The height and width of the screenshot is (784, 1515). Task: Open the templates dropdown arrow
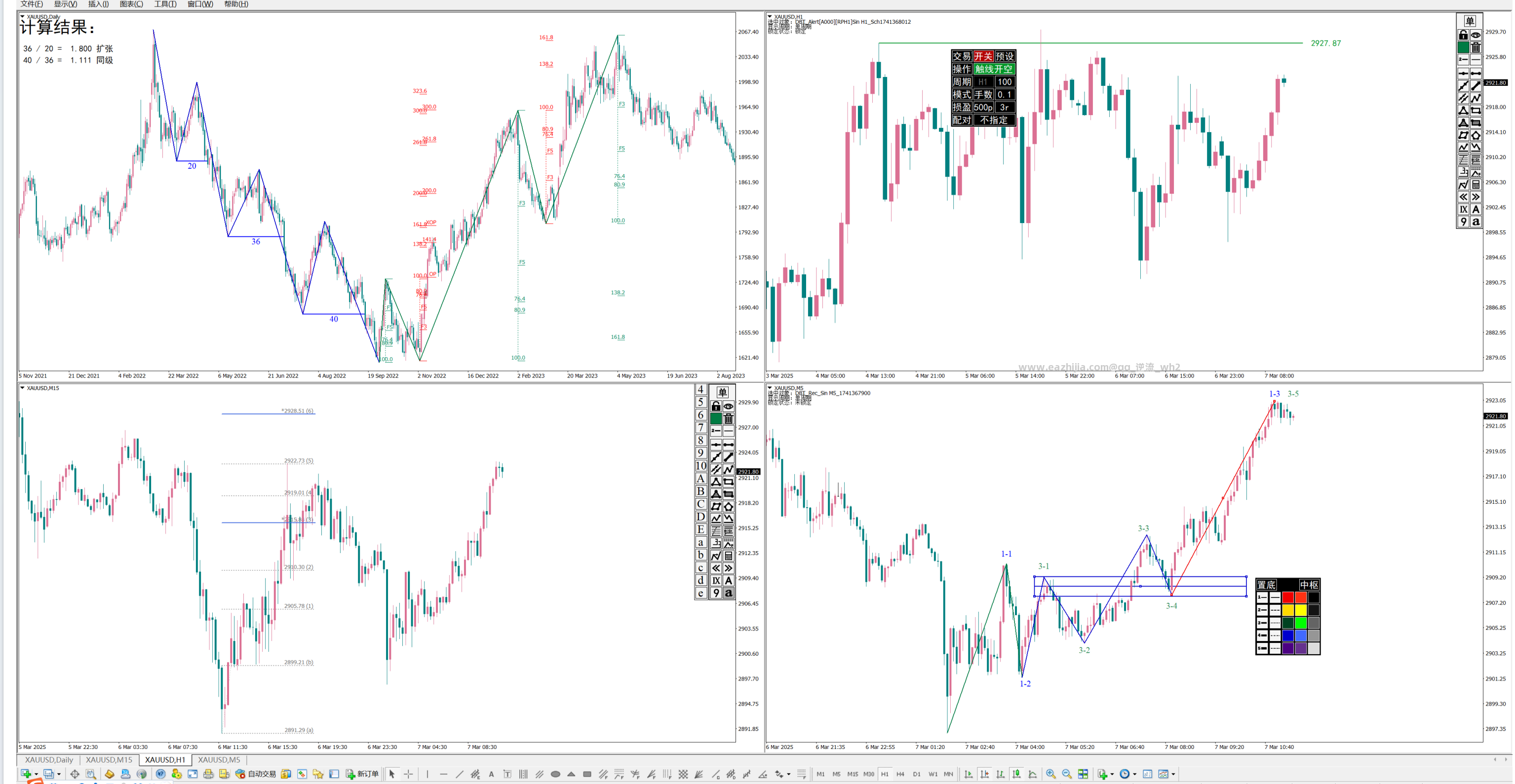[x=1173, y=774]
